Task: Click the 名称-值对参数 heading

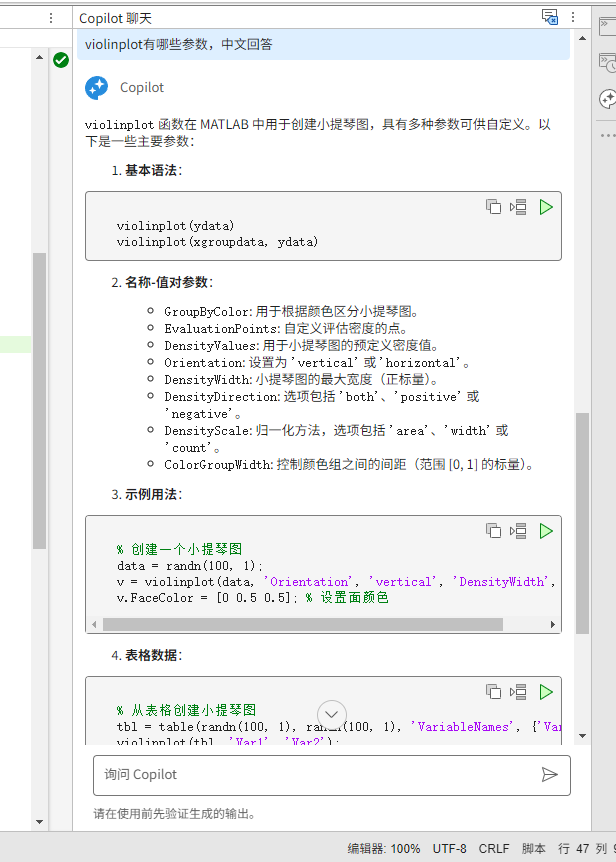Action: click(x=167, y=283)
